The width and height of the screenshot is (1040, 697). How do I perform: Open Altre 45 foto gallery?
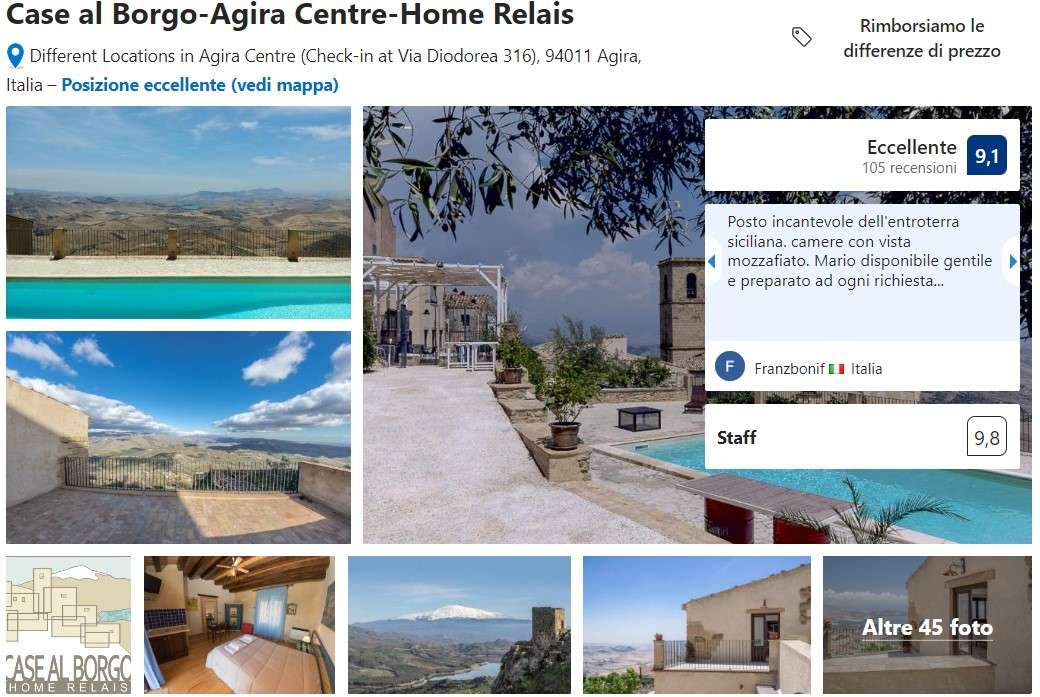[x=927, y=625]
